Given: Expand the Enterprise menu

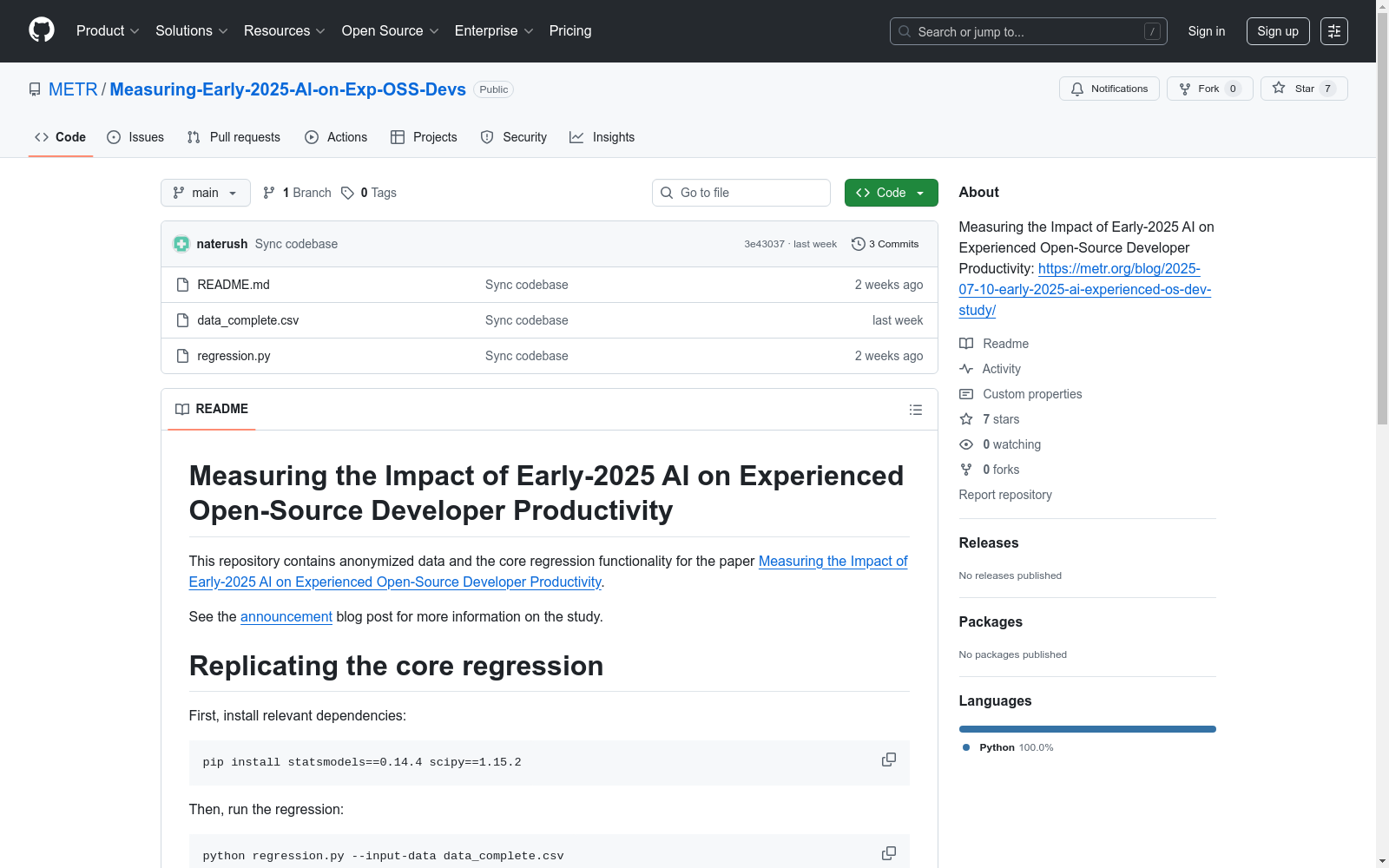Looking at the screenshot, I should tap(494, 31).
